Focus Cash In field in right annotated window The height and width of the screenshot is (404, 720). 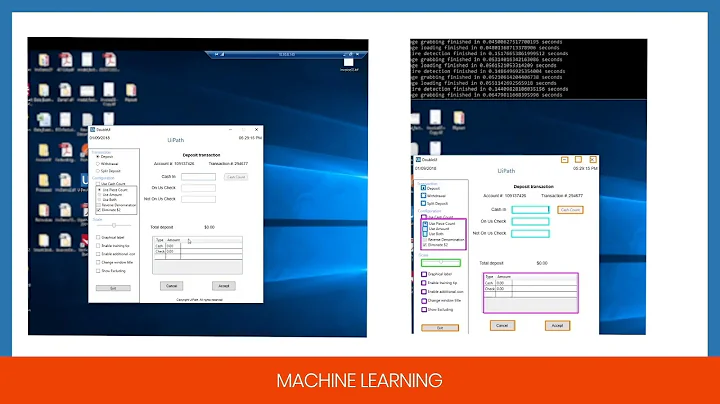coord(530,209)
